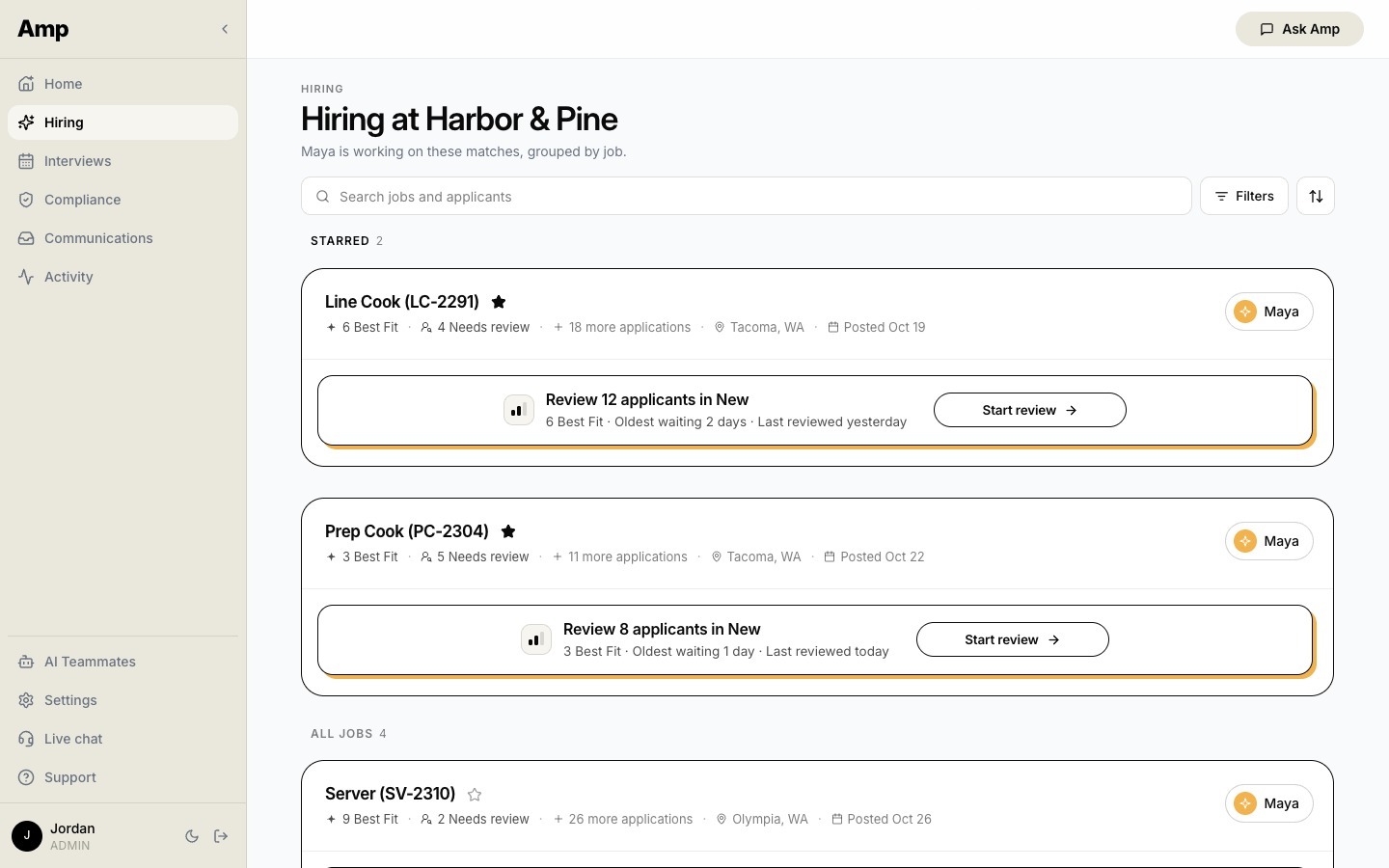This screenshot has width=1389, height=868.
Task: Open the Server (SV-2310) job title
Action: (390, 794)
